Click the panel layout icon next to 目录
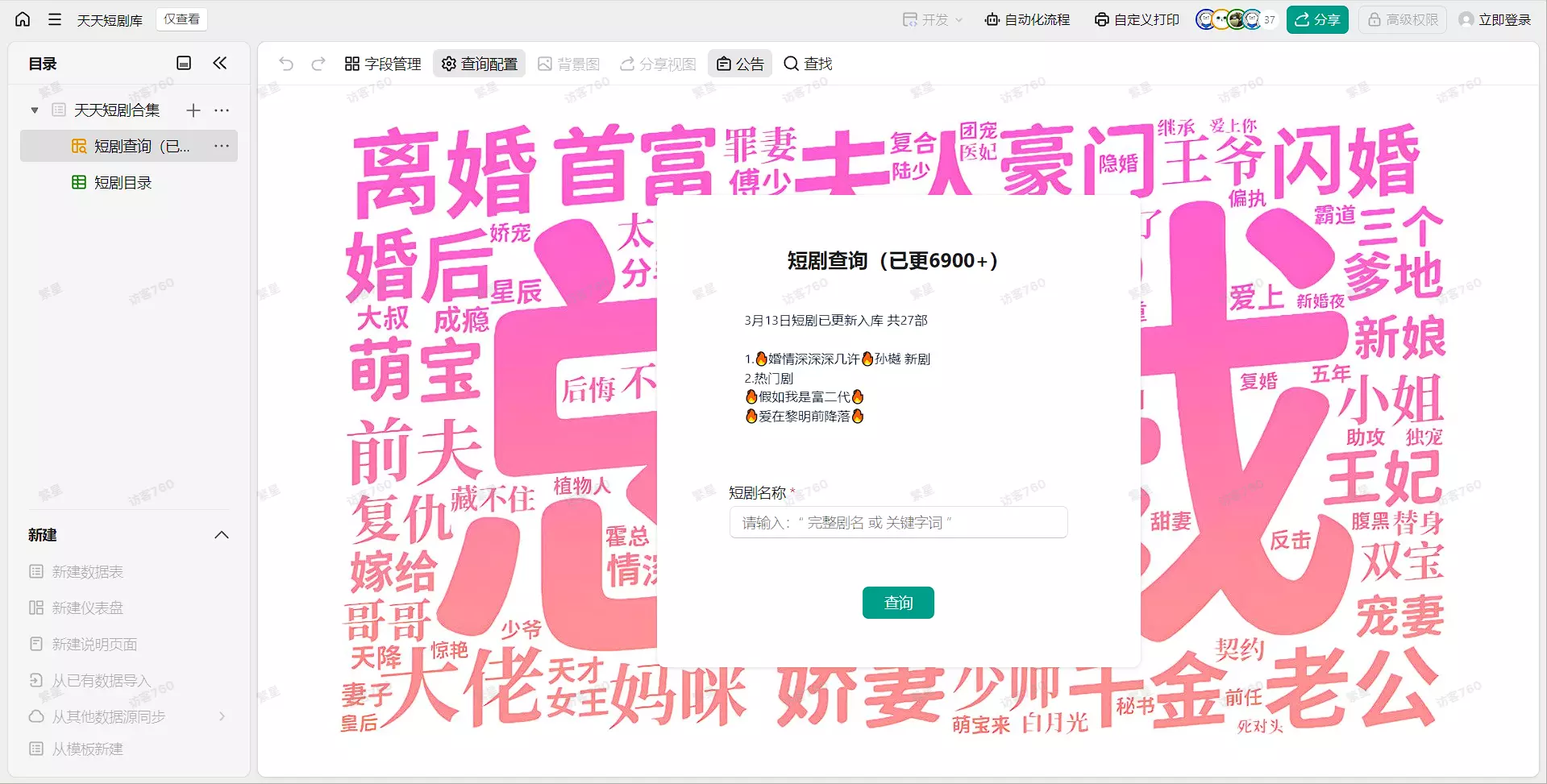Viewport: 1547px width, 784px height. click(184, 63)
